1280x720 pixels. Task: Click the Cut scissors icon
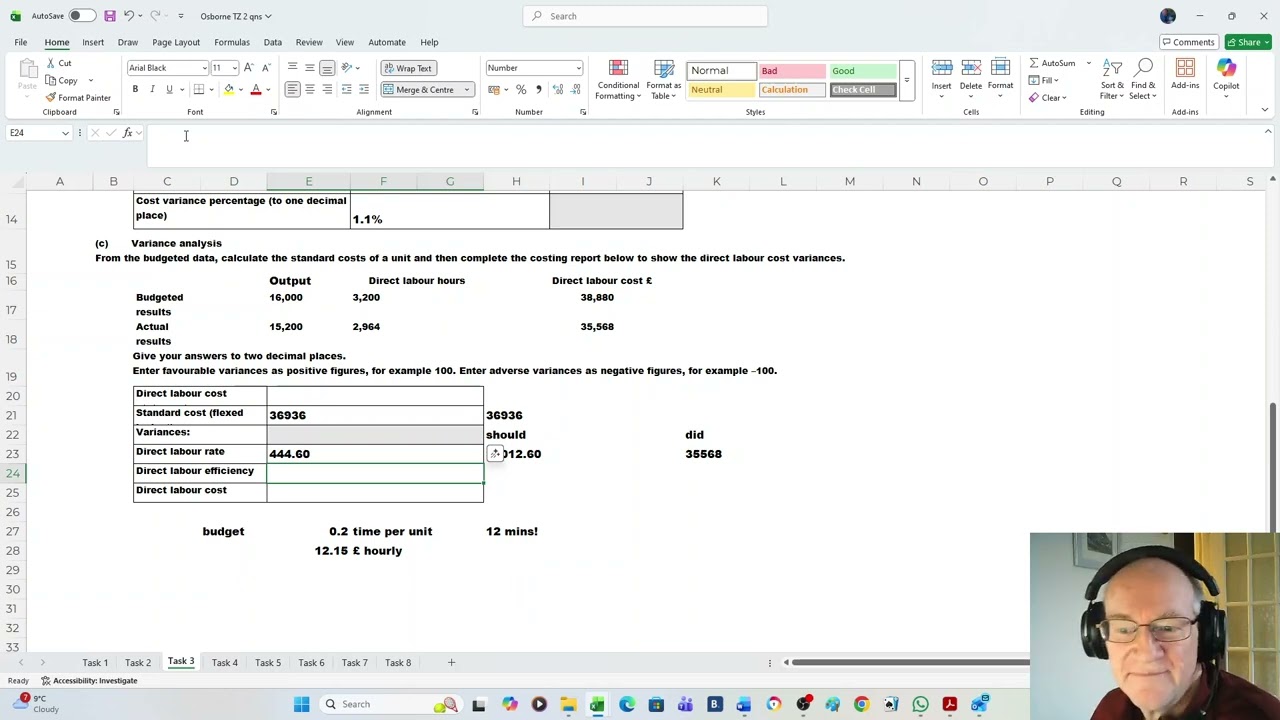(51, 63)
